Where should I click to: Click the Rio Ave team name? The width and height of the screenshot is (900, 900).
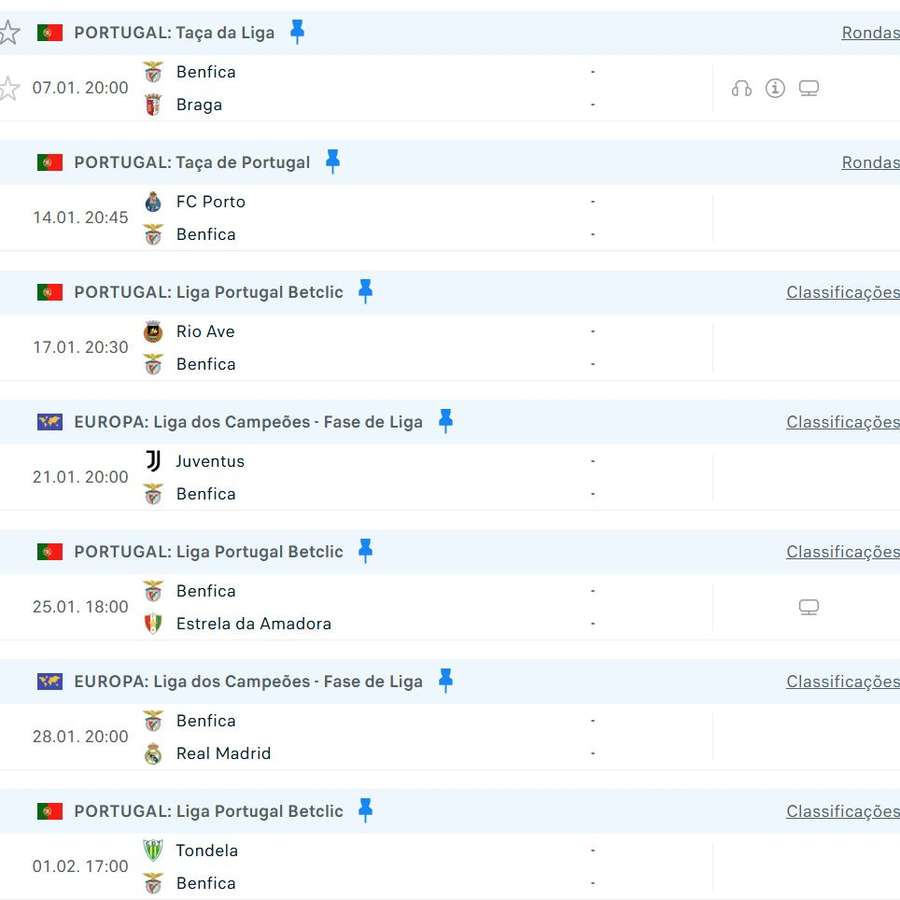tap(205, 331)
